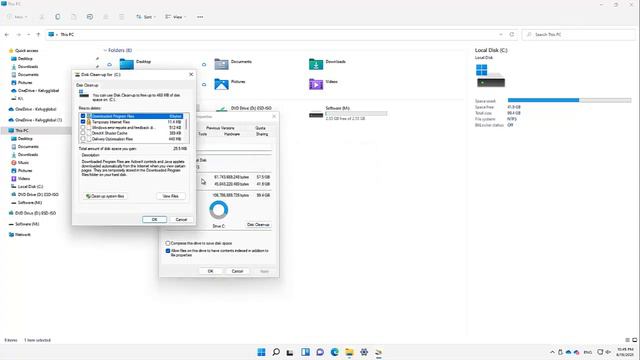Open Task View from the taskbar
640x360 pixels.
pos(290,352)
